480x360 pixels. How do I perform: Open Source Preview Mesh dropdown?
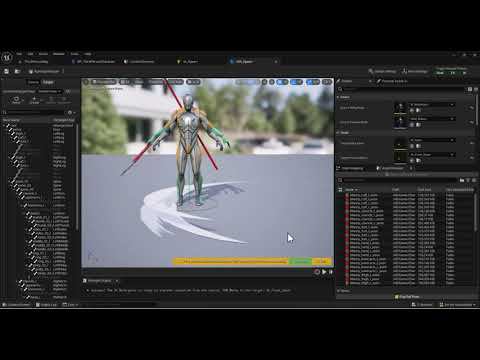point(432,119)
